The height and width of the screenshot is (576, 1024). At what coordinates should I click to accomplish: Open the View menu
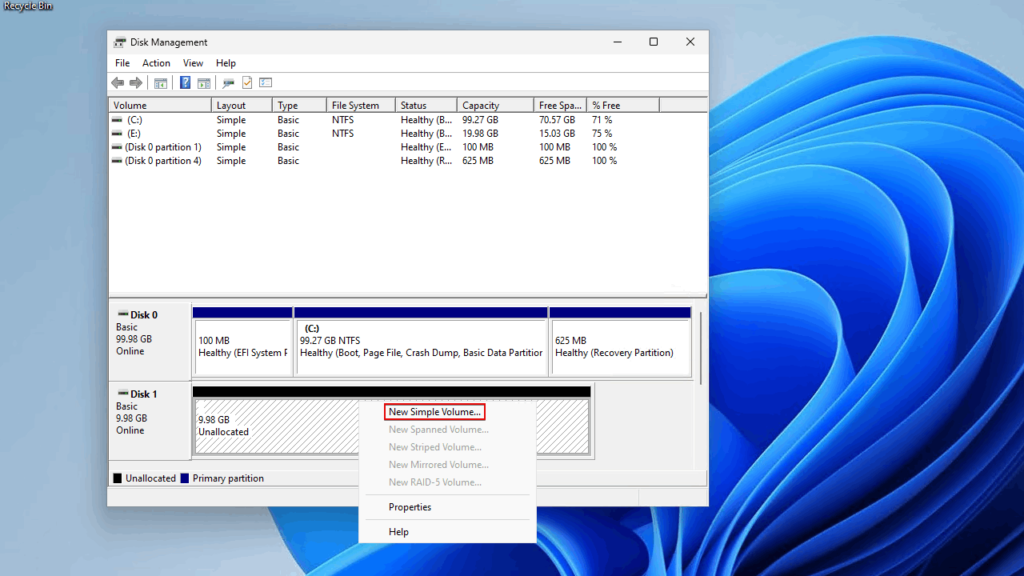(193, 62)
